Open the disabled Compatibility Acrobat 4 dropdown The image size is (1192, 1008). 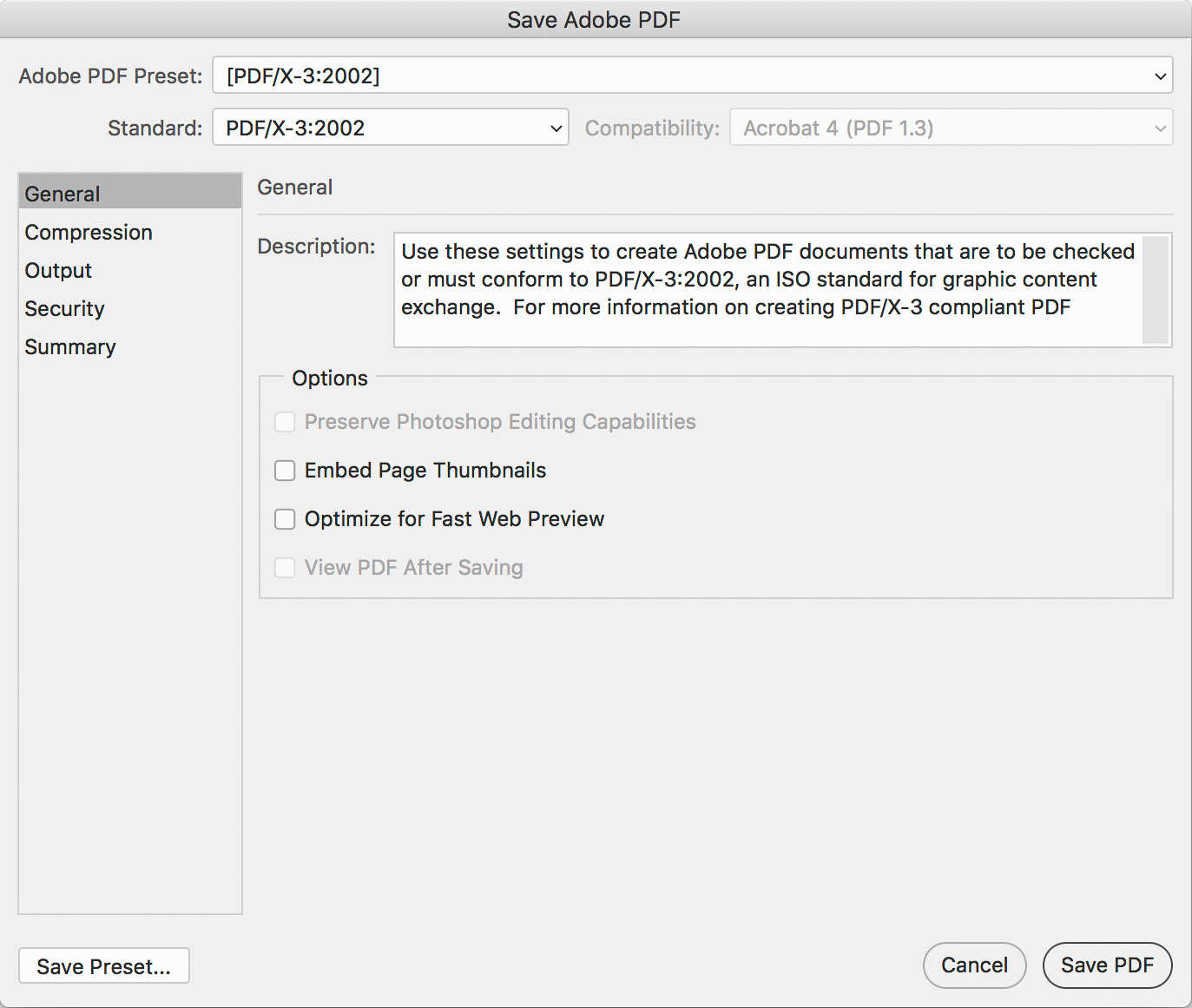coord(951,128)
